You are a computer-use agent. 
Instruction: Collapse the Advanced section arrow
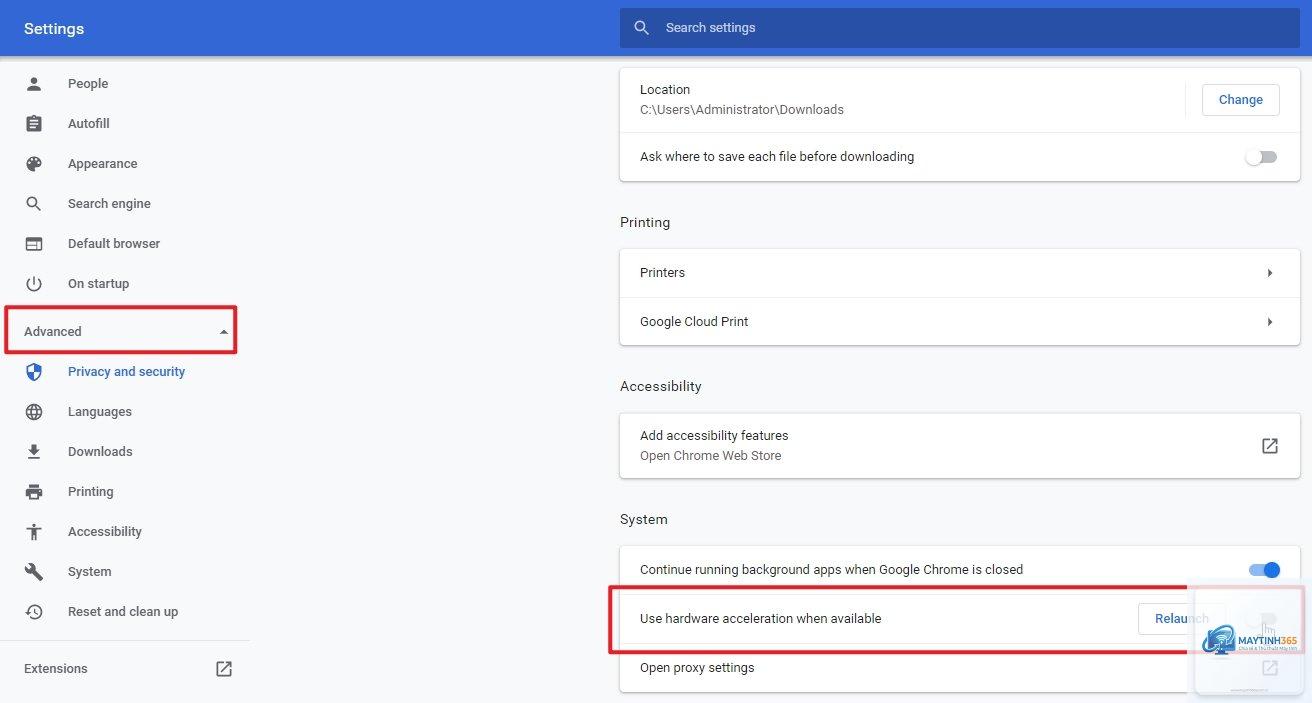pyautogui.click(x=224, y=332)
